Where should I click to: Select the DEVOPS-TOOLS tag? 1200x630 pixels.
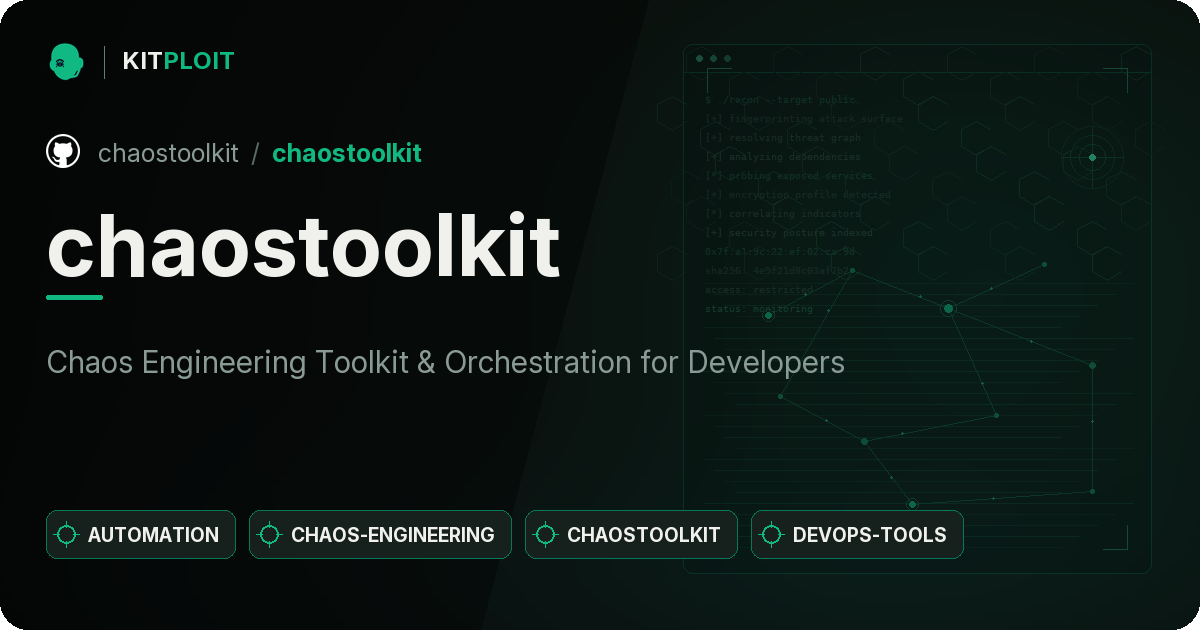857,535
